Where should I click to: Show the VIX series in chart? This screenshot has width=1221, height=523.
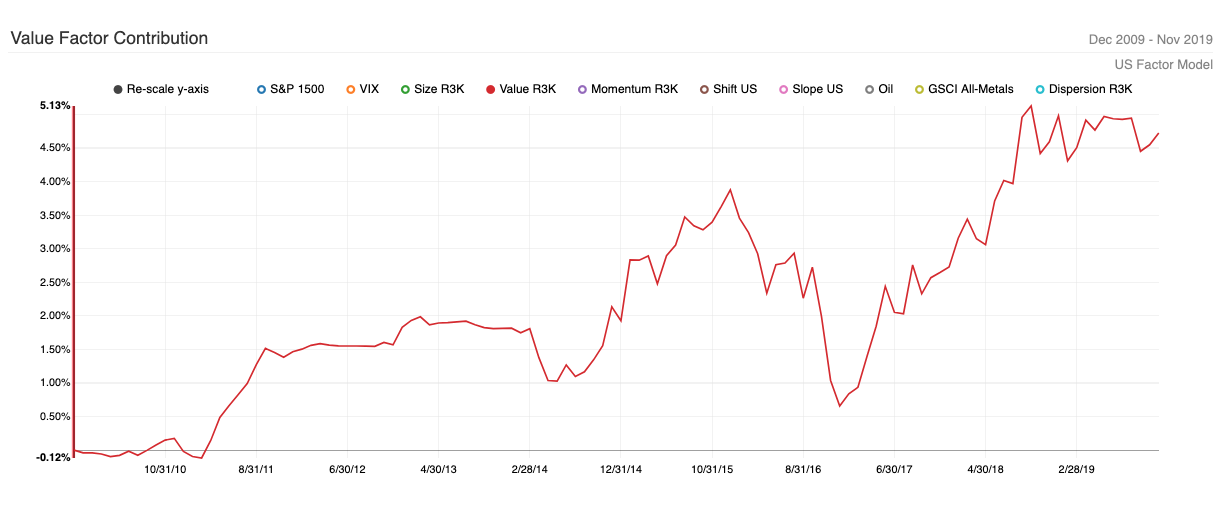coord(362,89)
